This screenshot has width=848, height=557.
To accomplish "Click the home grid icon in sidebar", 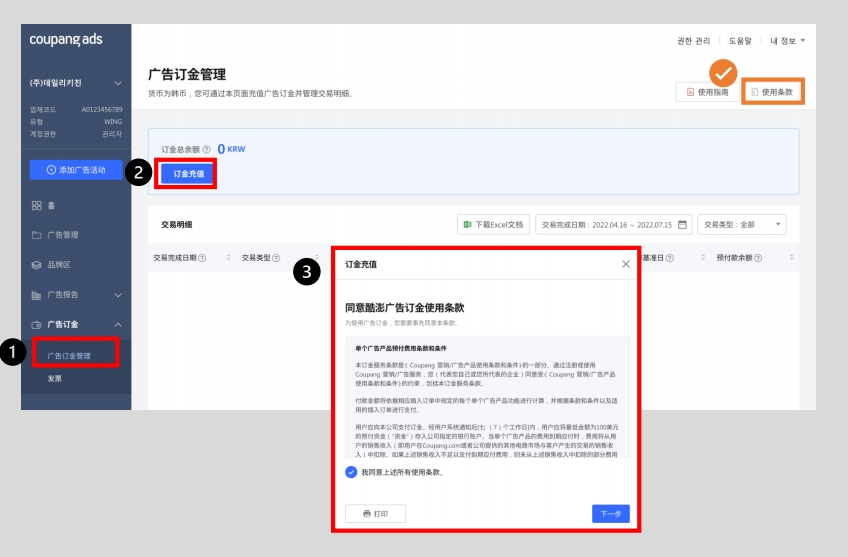I will coord(36,205).
